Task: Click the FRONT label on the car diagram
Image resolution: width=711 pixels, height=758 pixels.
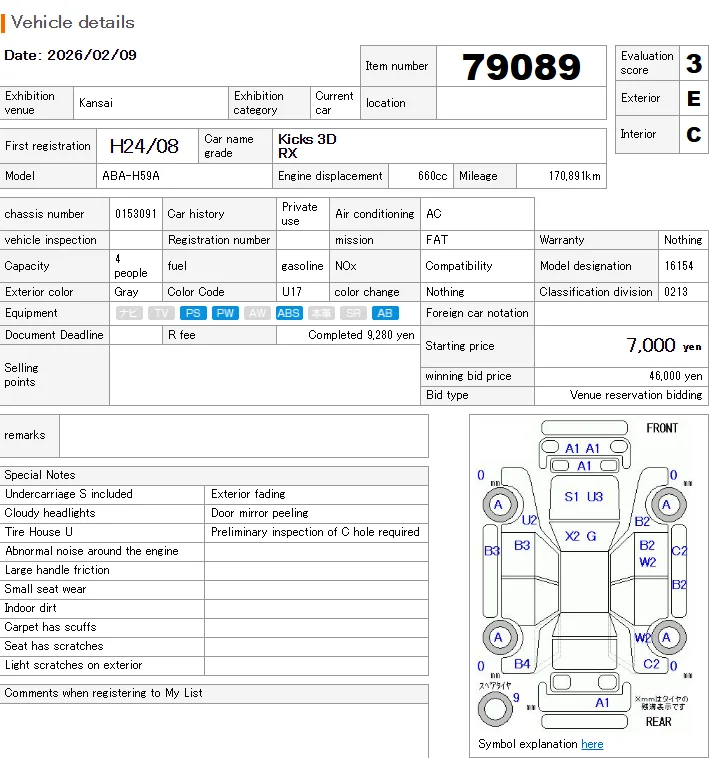Action: (x=662, y=428)
